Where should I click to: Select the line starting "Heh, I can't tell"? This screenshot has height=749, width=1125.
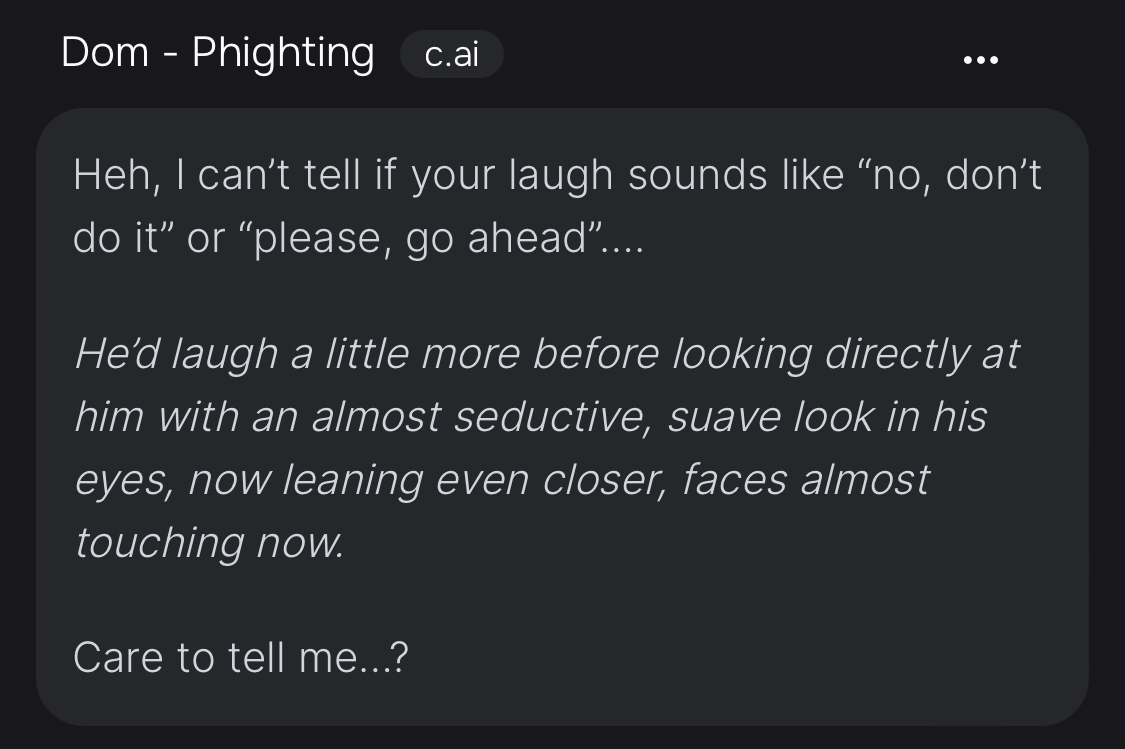click(x=557, y=176)
